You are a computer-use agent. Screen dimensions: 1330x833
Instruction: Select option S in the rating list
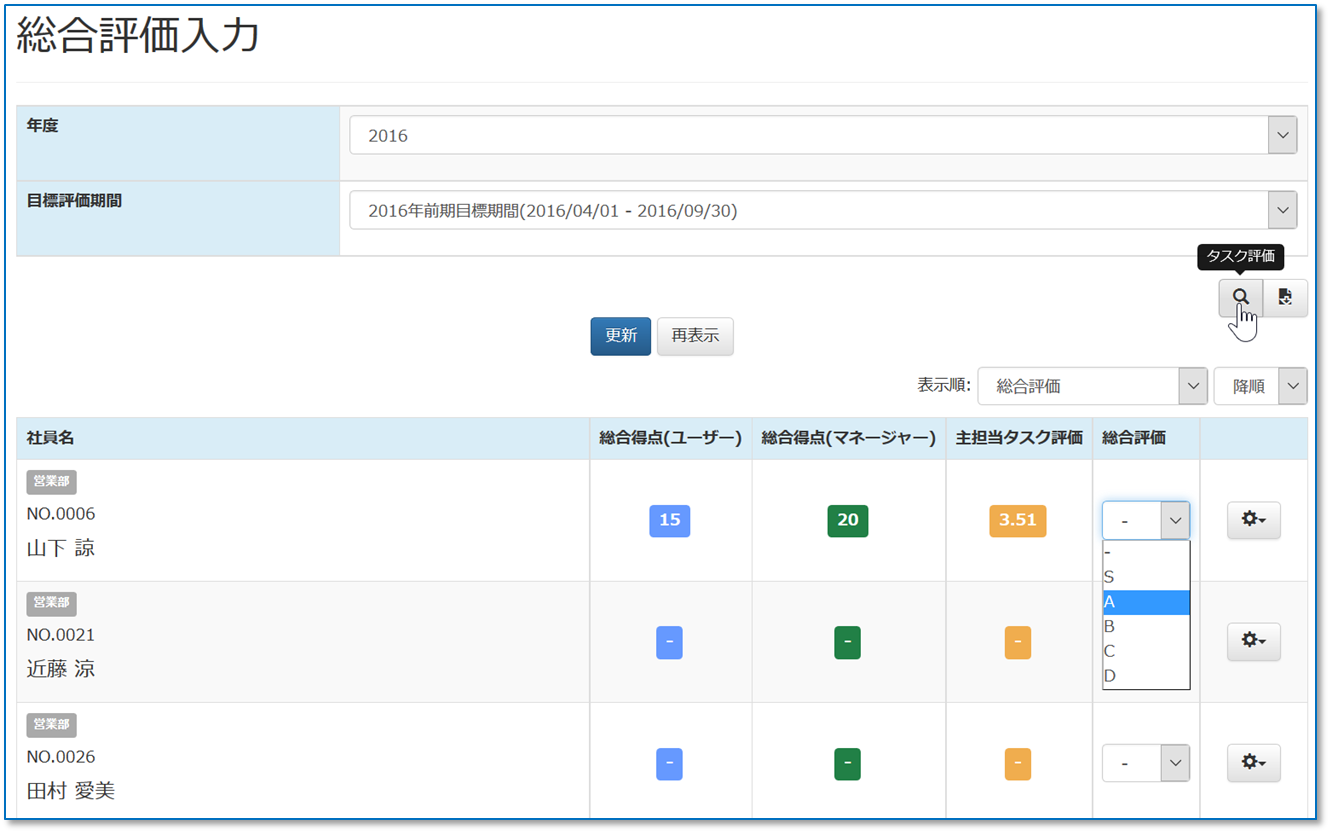coord(1146,577)
